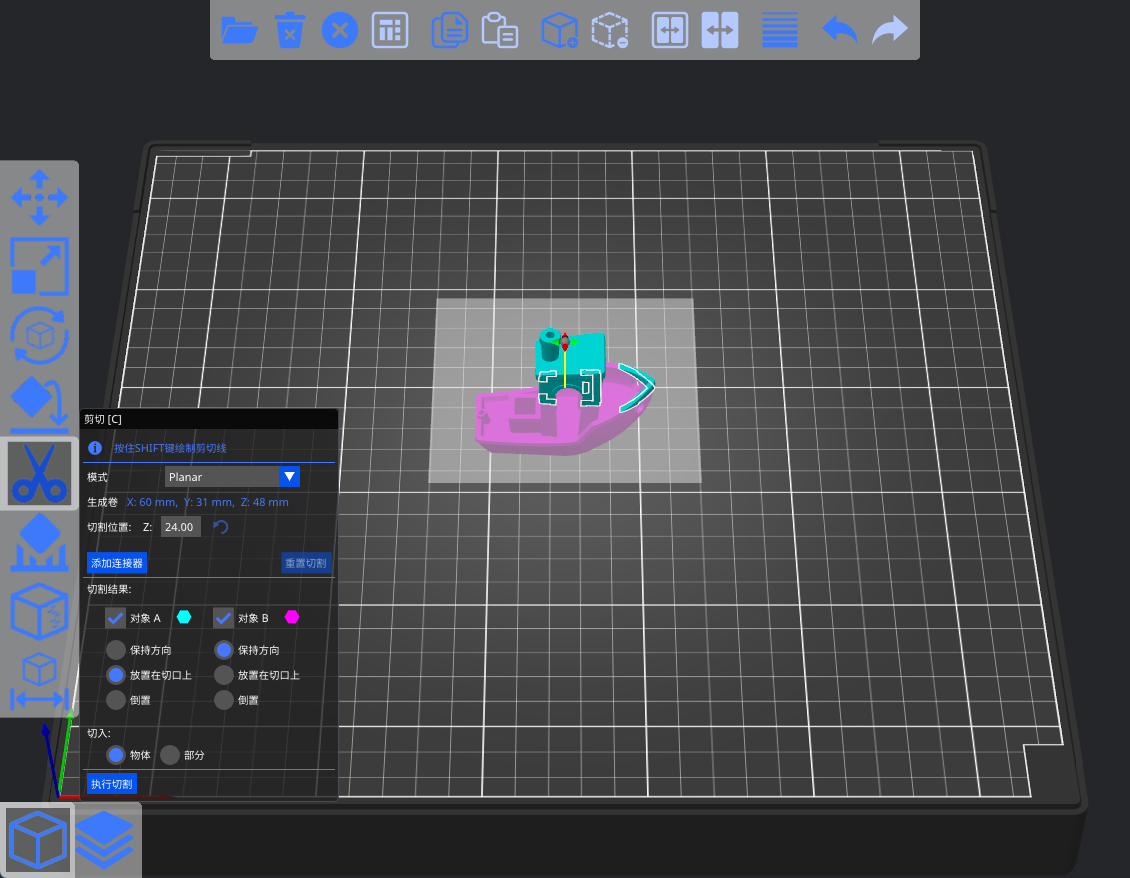This screenshot has height=878, width=1130.
Task: Select 保持方向 for object B
Action: click(223, 649)
